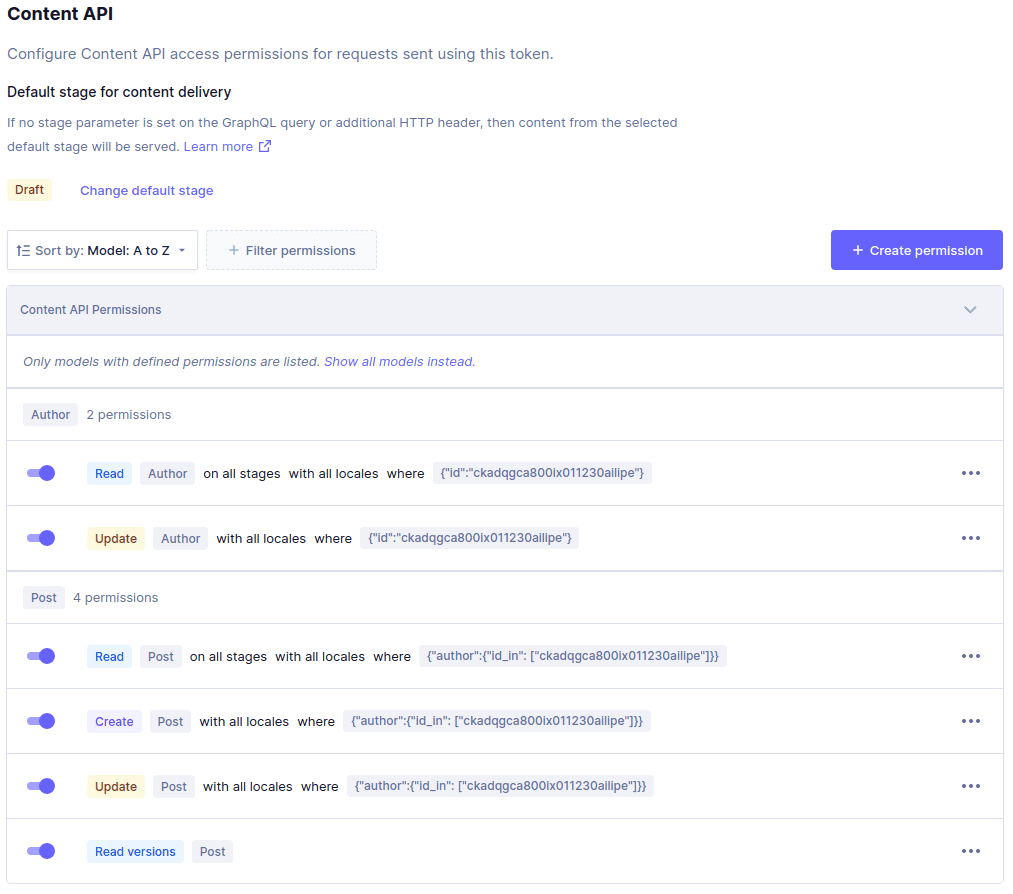Open options menu for Update Author permission
This screenshot has width=1013, height=894.
point(970,538)
